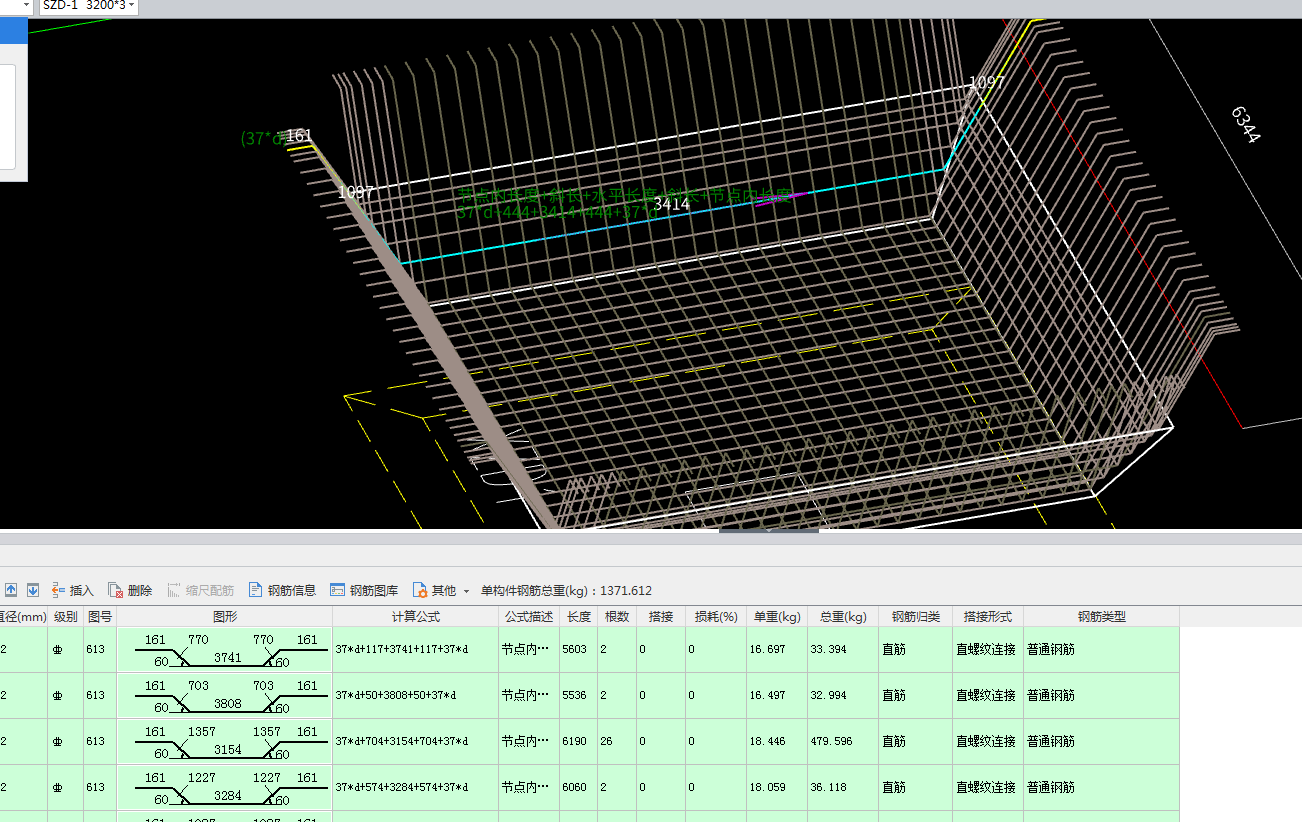Delete selected rebar row (删除)

tap(130, 591)
